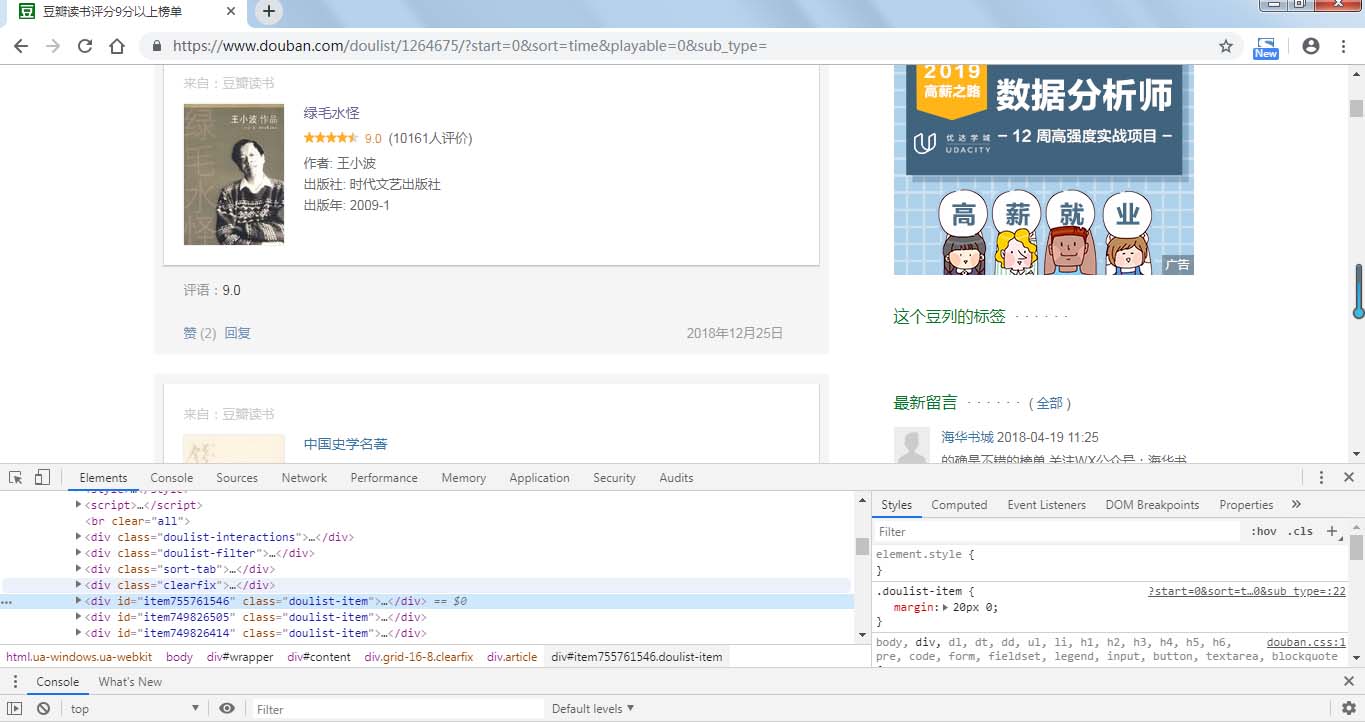The image size is (1365, 722).
Task: Toggle the .cls class editor pane
Action: [x=1299, y=531]
